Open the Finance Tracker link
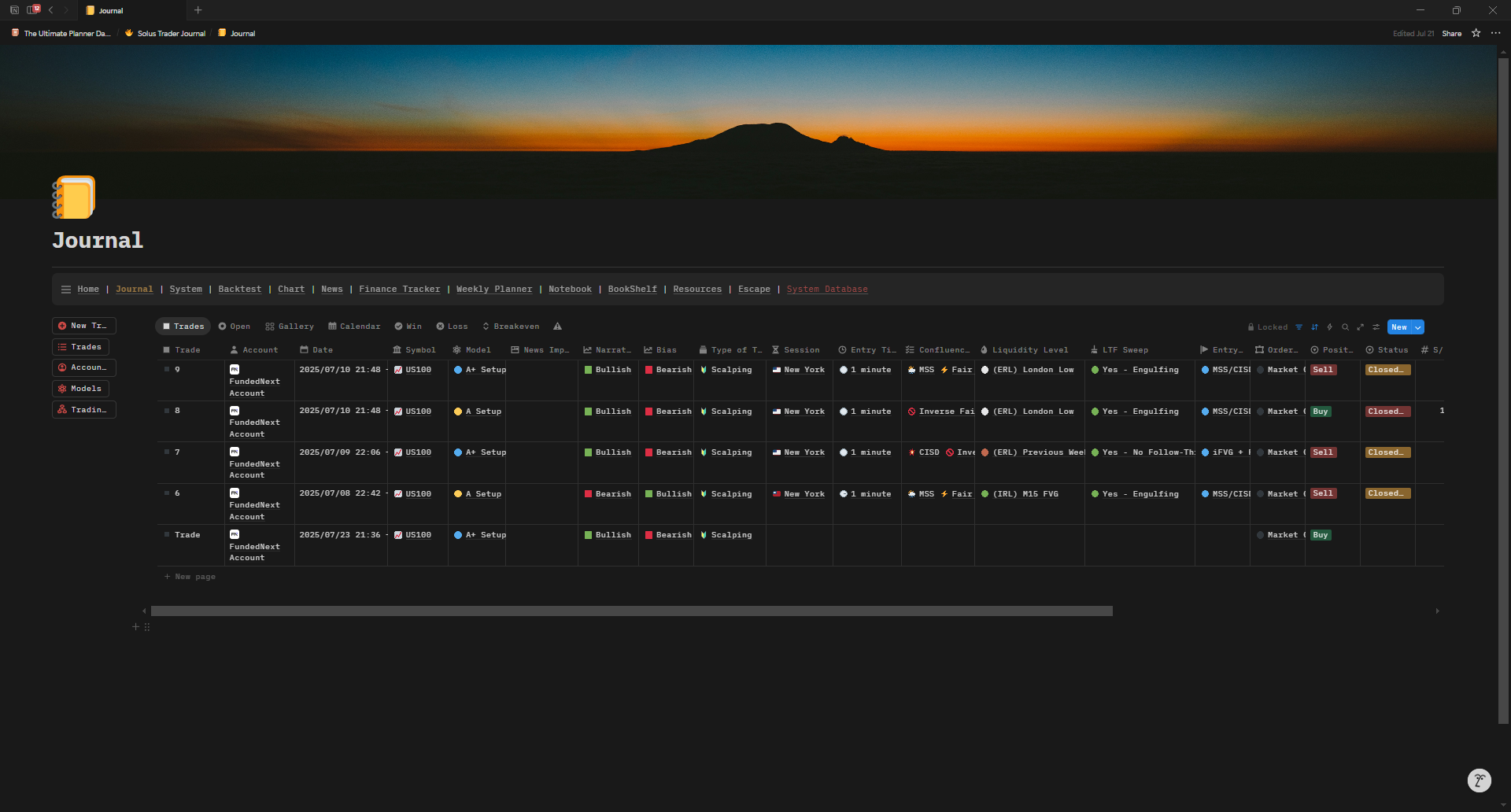This screenshot has width=1511, height=812. pyautogui.click(x=399, y=290)
